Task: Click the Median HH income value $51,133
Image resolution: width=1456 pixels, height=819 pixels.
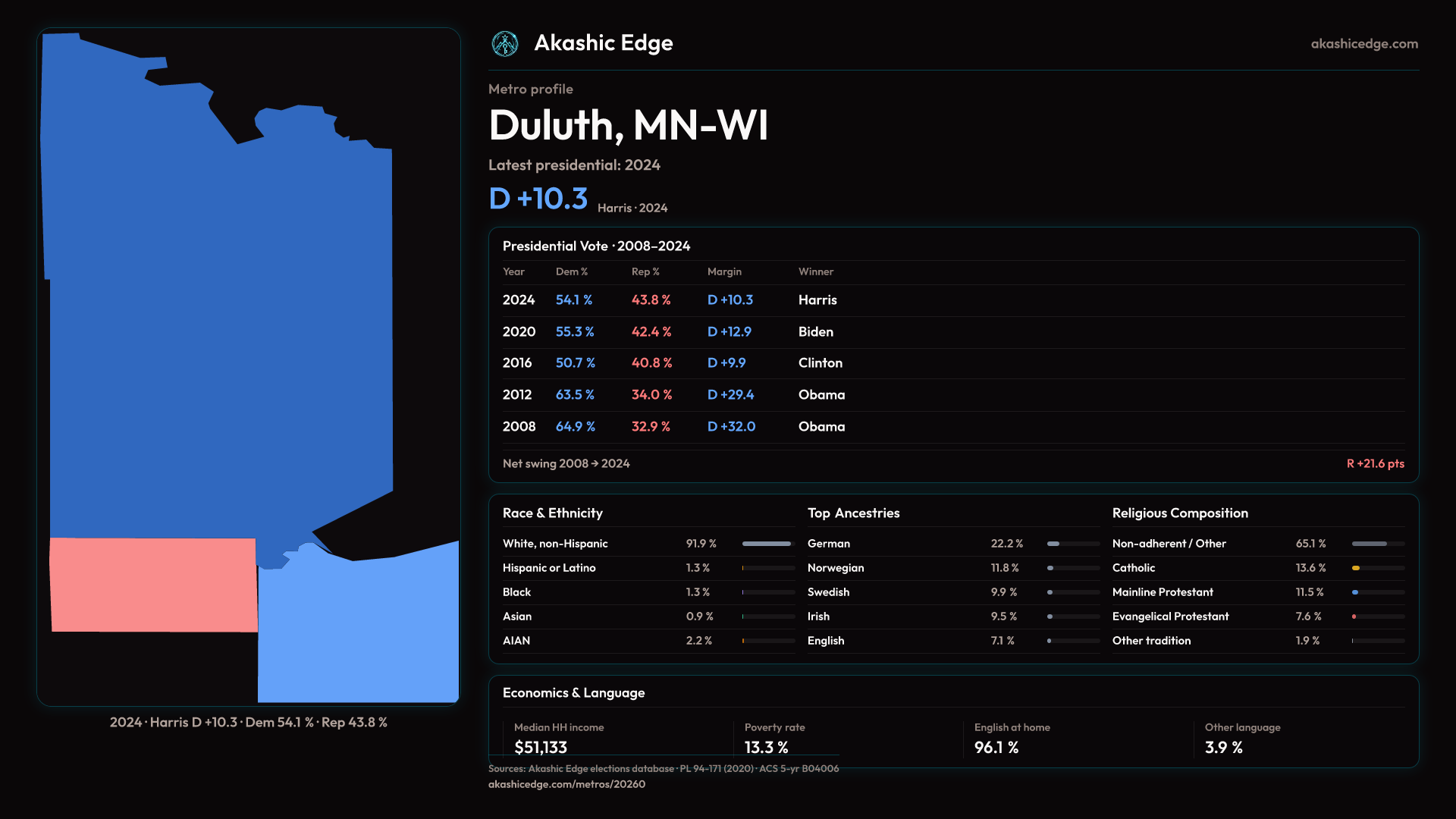Action: tap(541, 747)
